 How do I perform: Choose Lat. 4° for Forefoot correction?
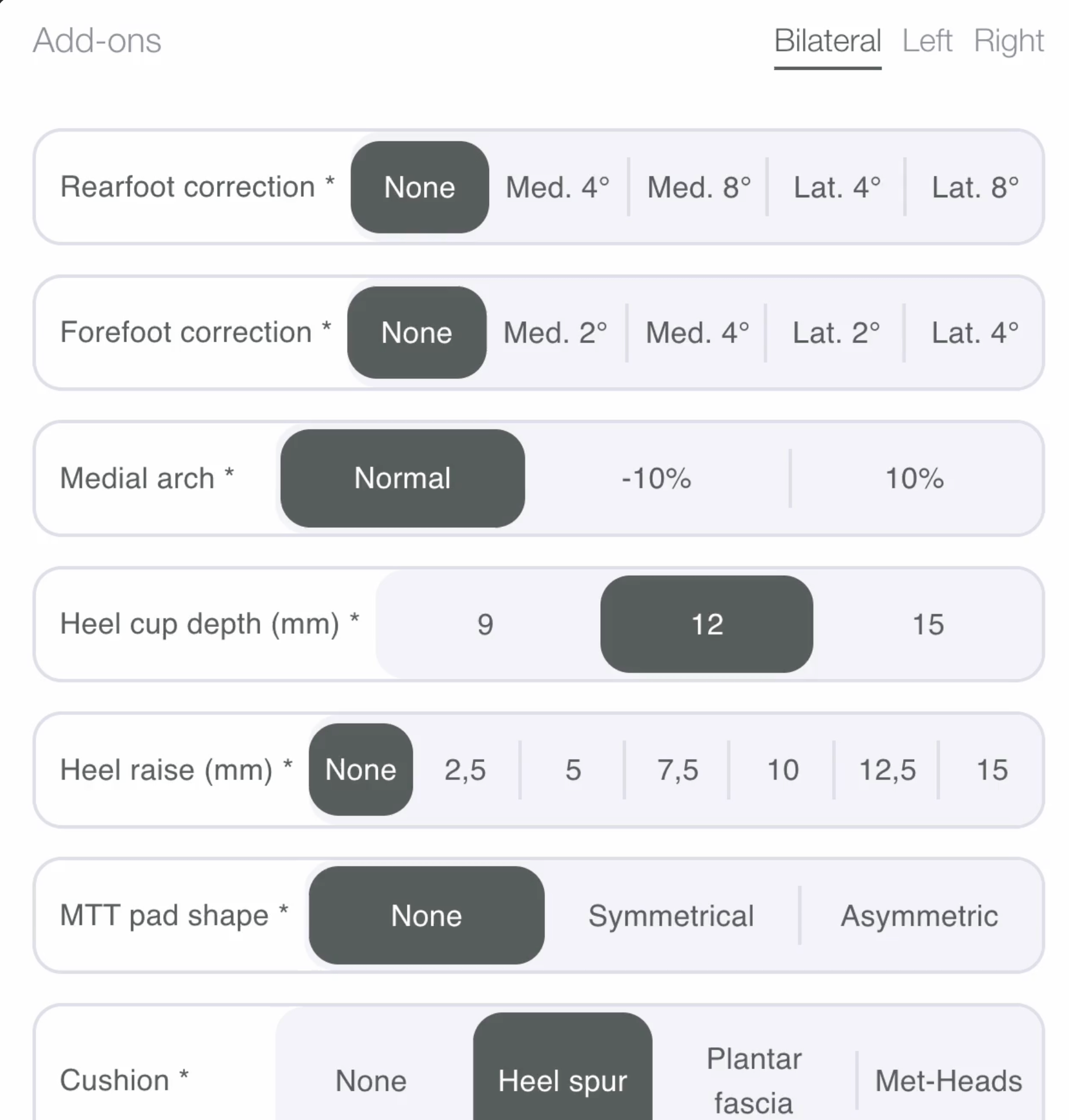975,333
